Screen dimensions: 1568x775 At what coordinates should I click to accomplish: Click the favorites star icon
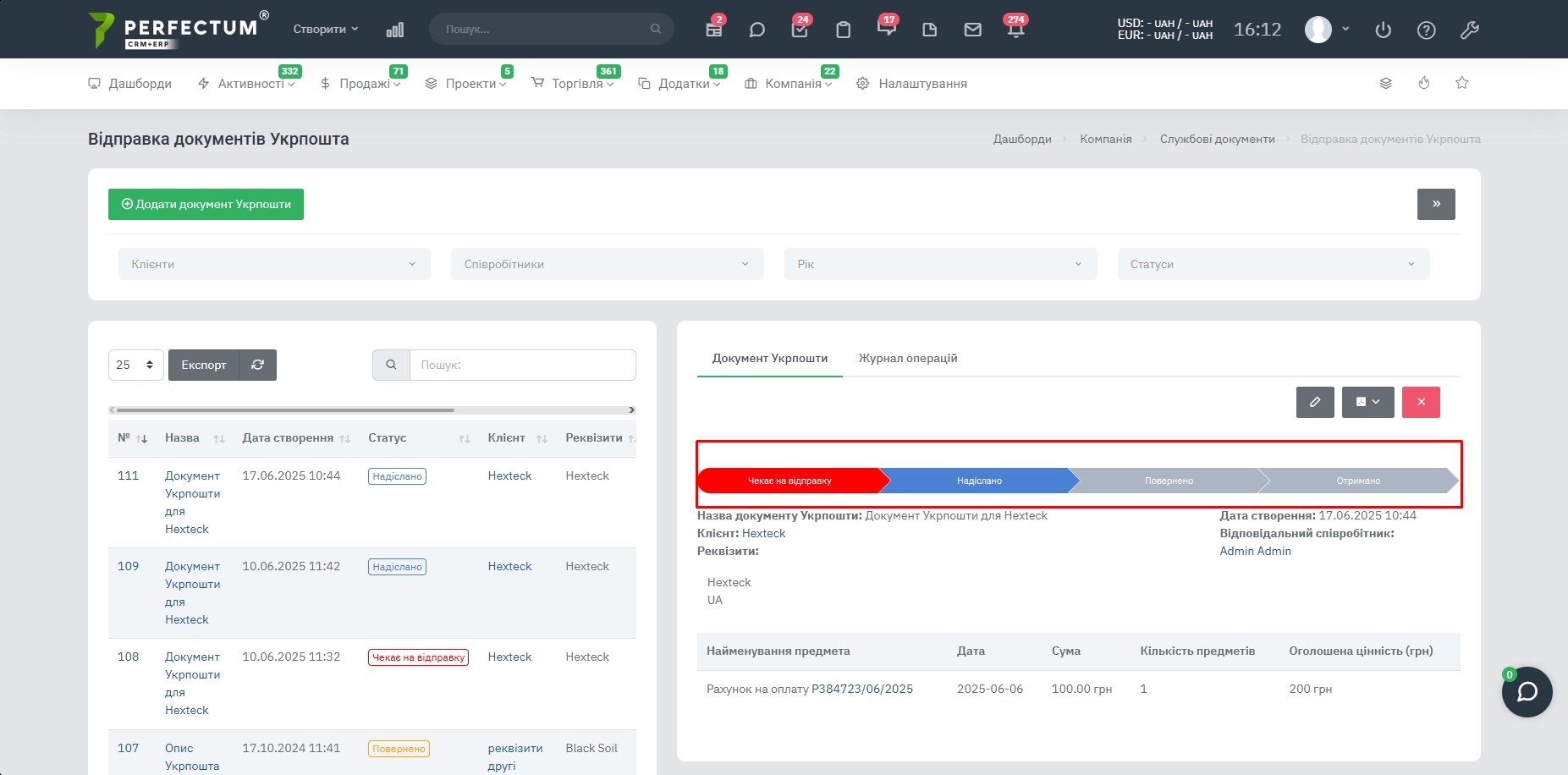(x=1462, y=83)
